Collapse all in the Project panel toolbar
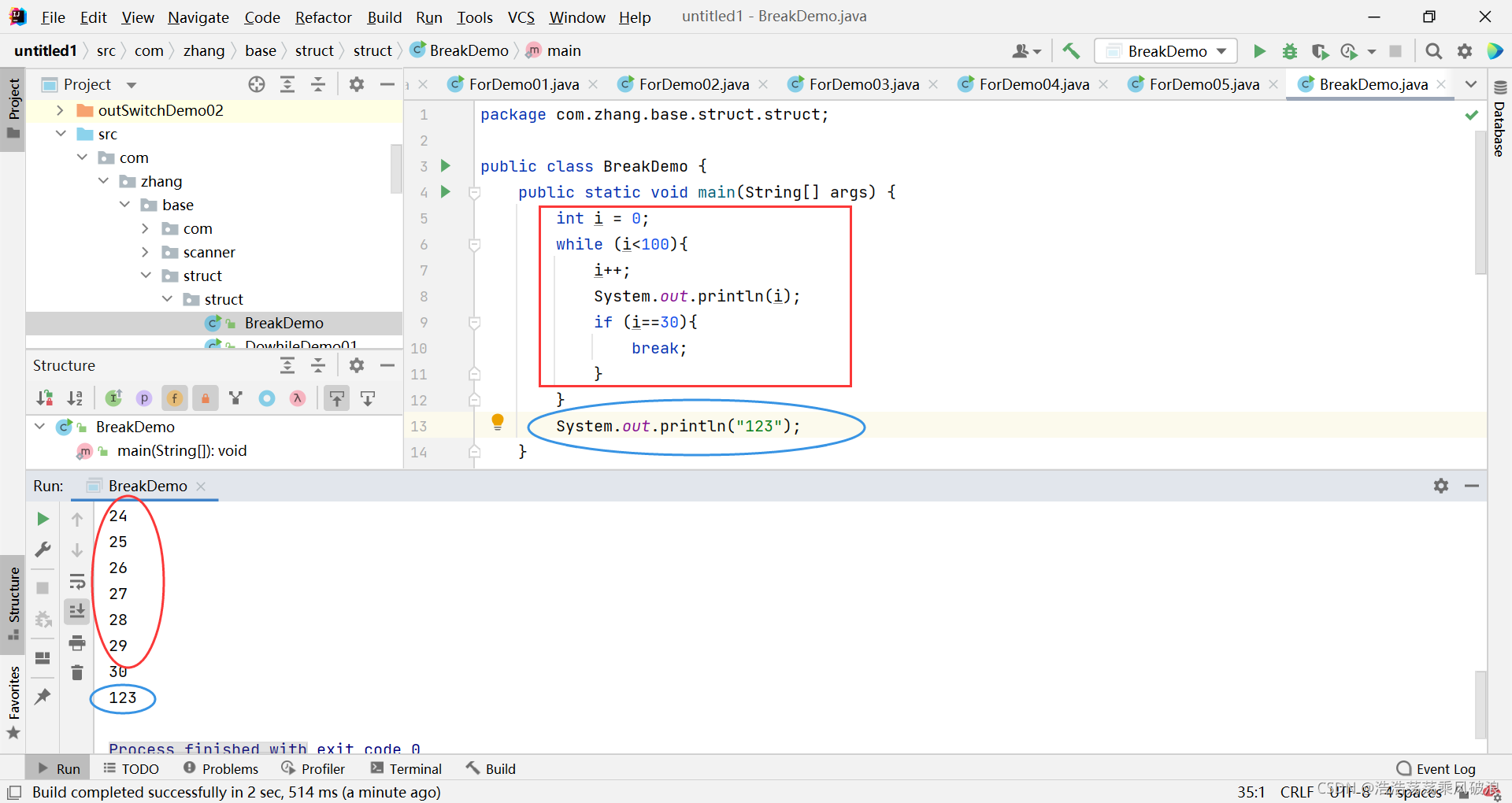The width and height of the screenshot is (1512, 803). pyautogui.click(x=318, y=84)
